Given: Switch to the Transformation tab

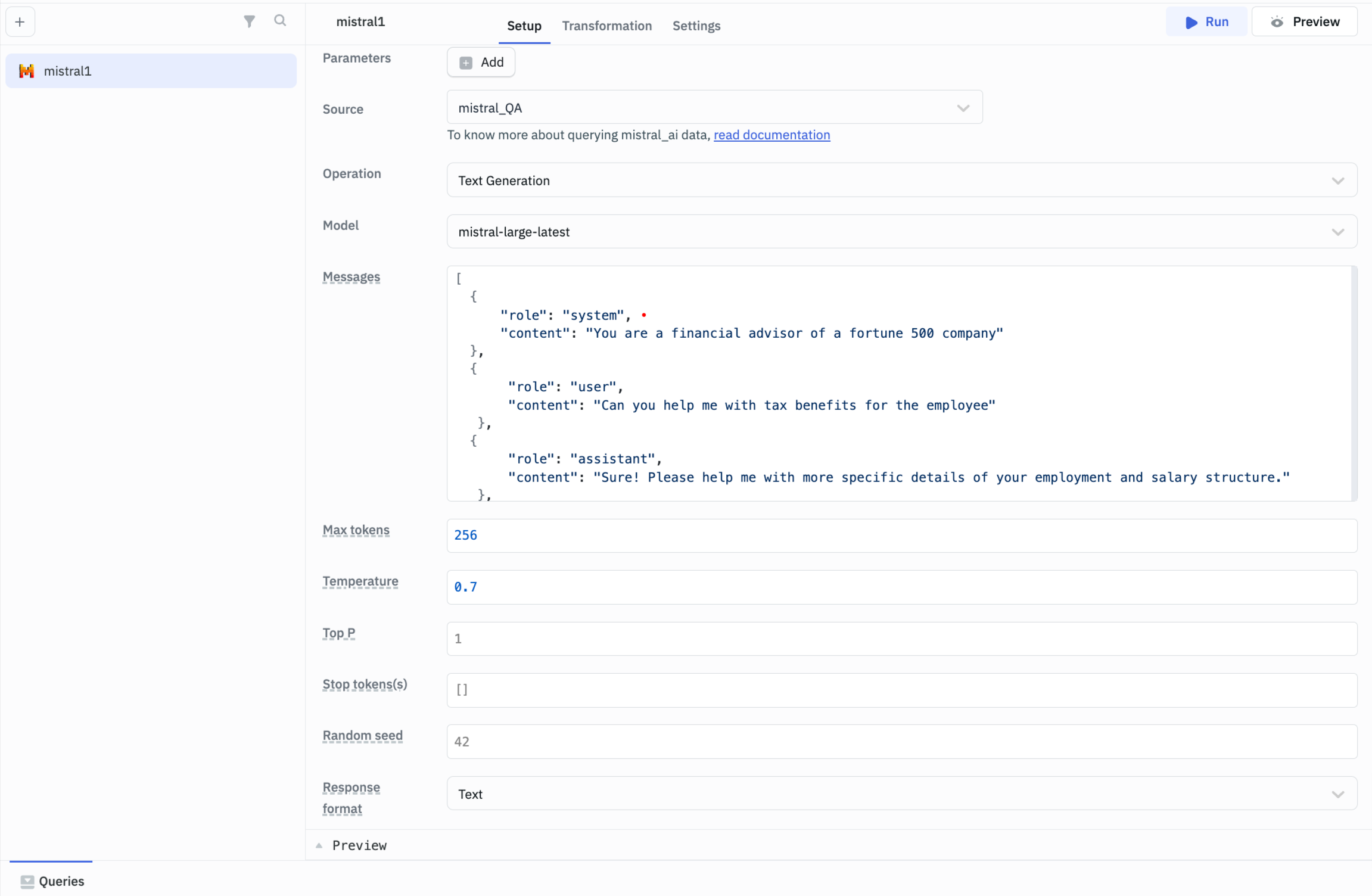Looking at the screenshot, I should coord(606,26).
